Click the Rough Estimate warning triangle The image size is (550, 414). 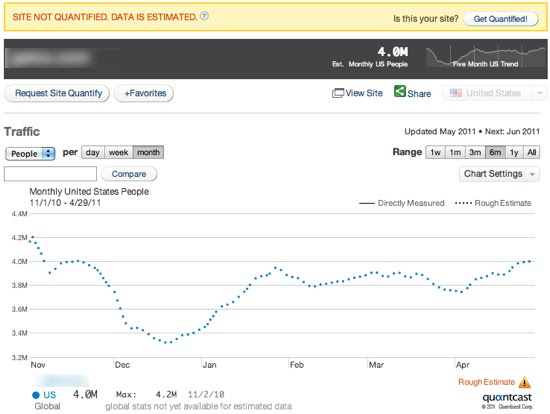525,382
